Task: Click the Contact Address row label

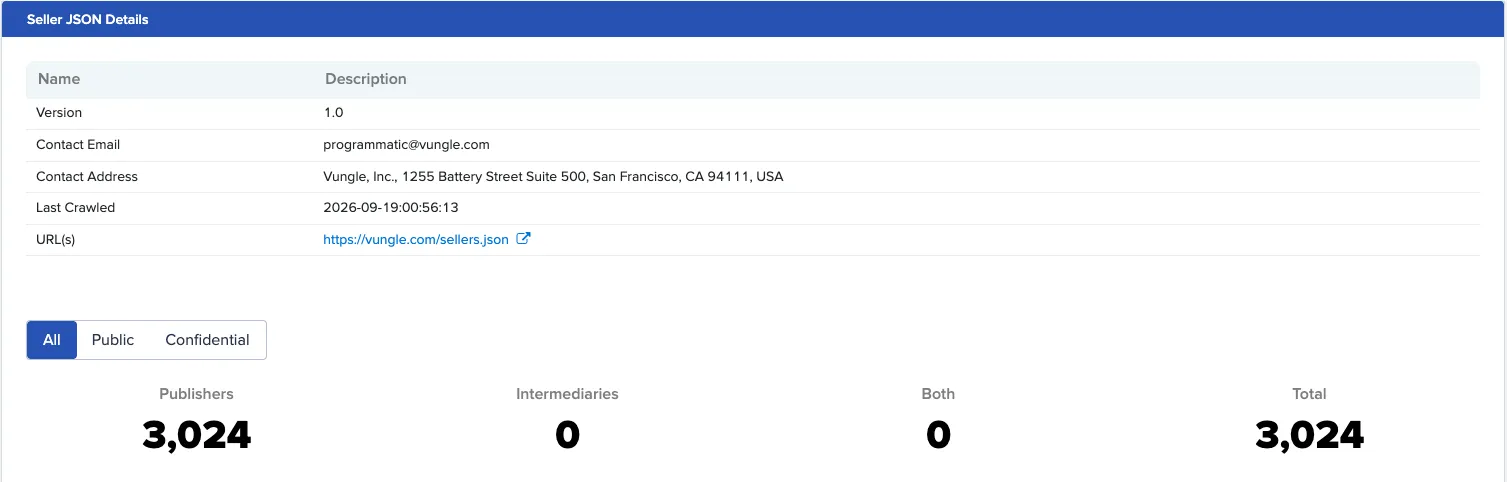Action: (x=87, y=177)
